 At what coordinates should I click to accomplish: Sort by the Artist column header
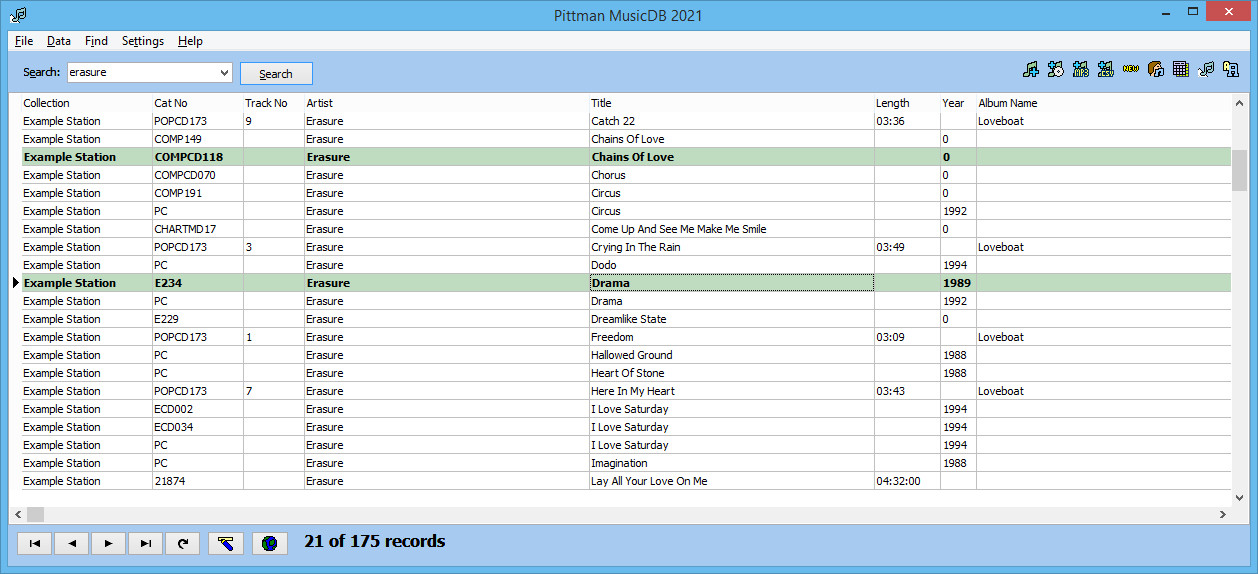pos(446,103)
